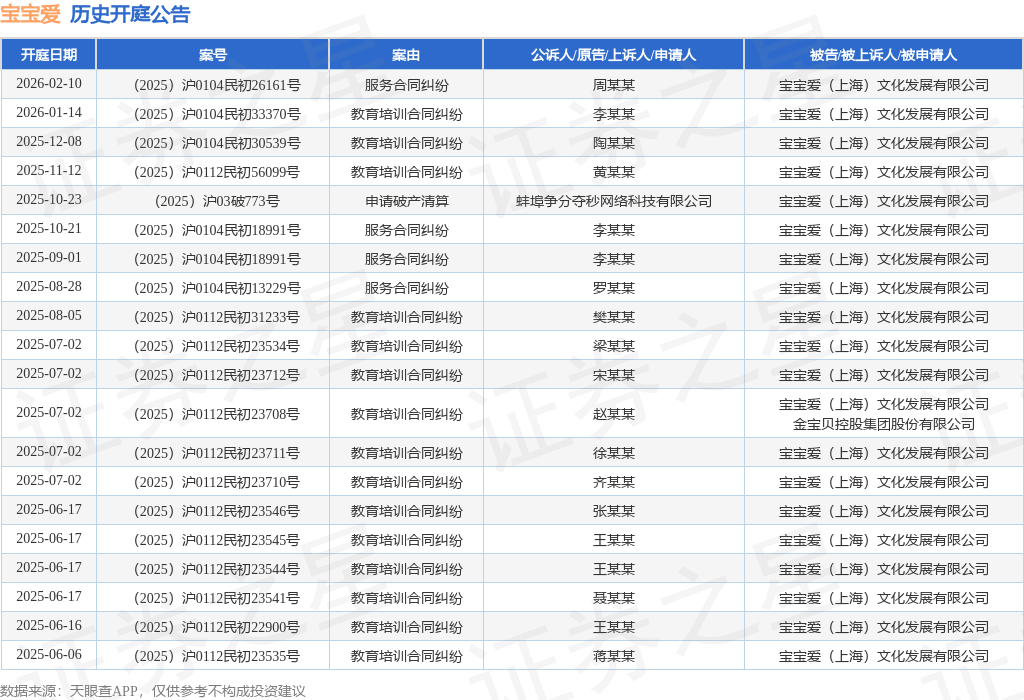Screen dimensions: 1024x700
Task: Select 服务合同纠纷 in the 2025-08-28 row
Action: pyautogui.click(x=407, y=288)
